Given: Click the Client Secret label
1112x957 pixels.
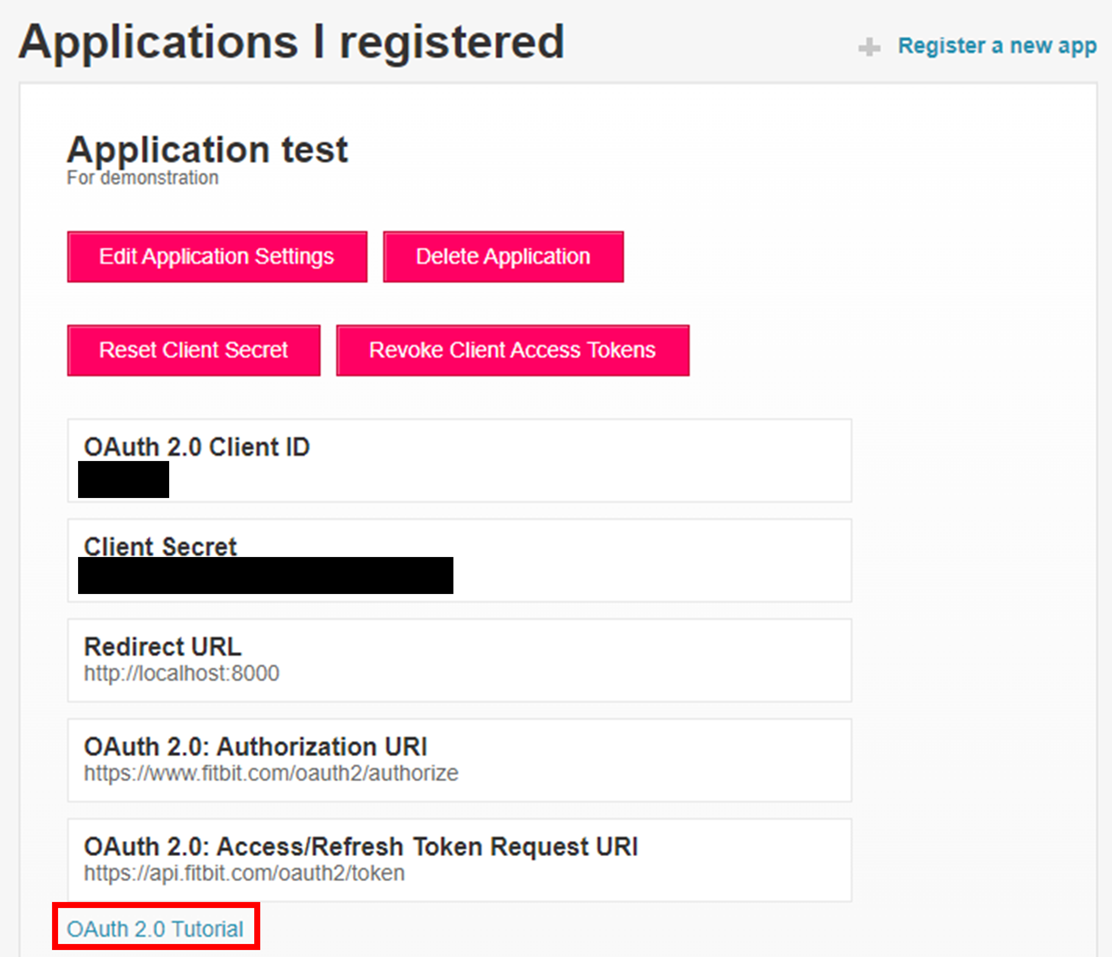Looking at the screenshot, I should click(159, 546).
